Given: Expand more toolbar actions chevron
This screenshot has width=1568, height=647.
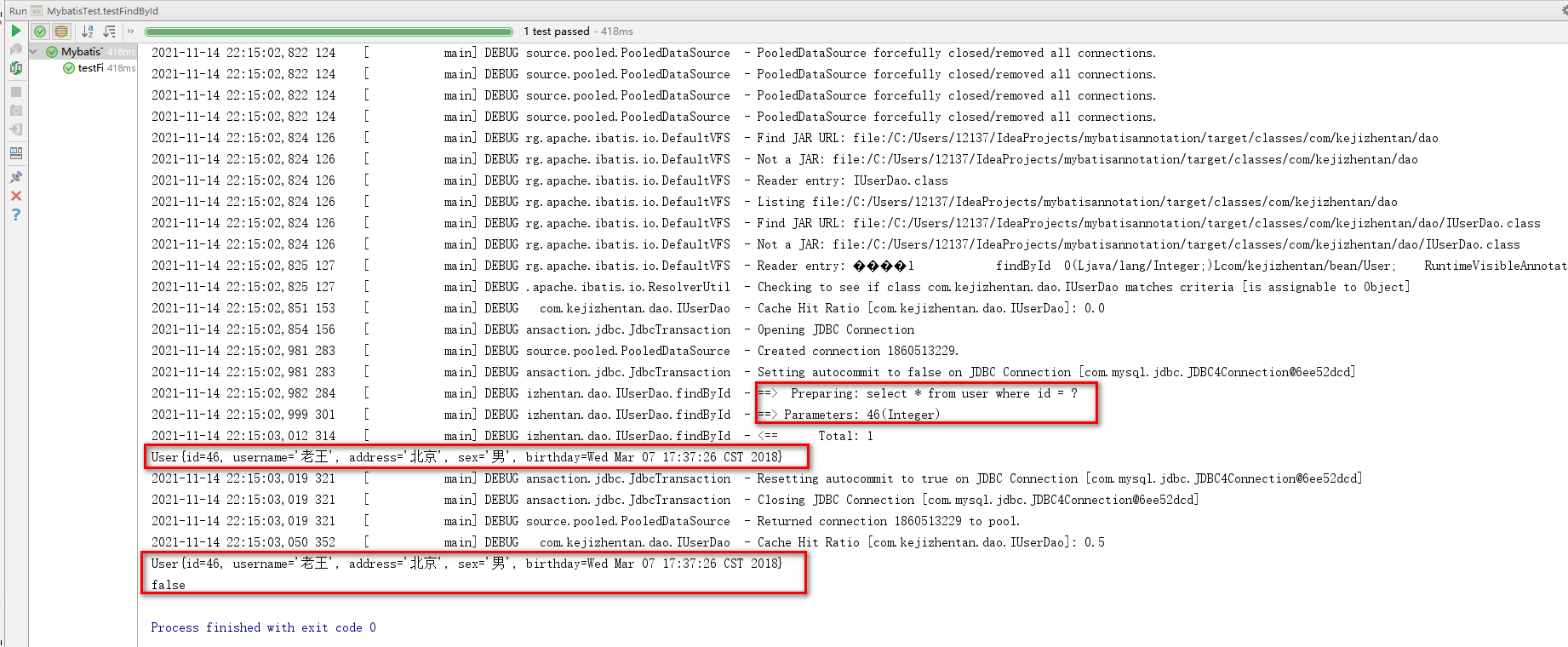Looking at the screenshot, I should (x=130, y=31).
